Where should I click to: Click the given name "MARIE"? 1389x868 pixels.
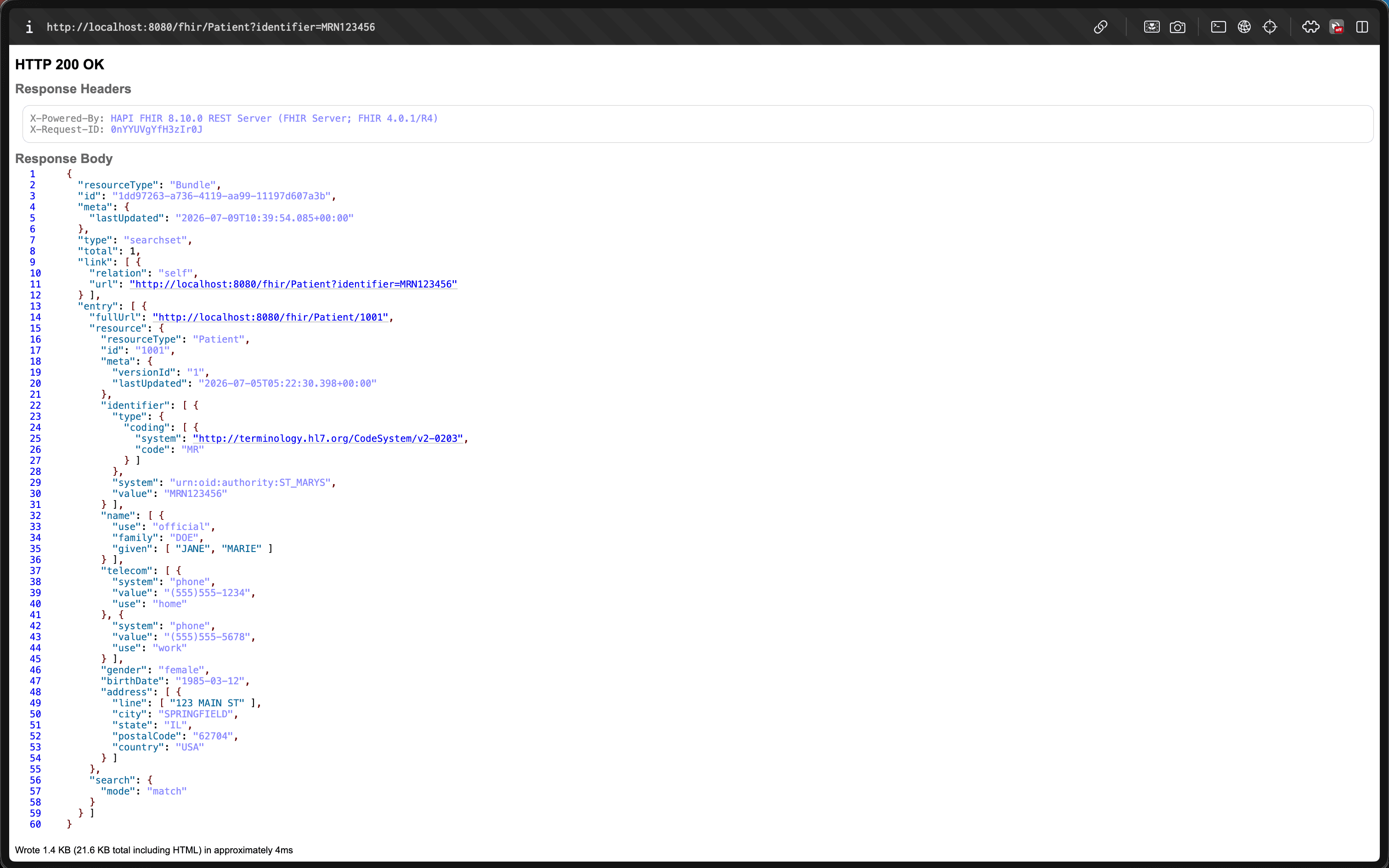242,549
